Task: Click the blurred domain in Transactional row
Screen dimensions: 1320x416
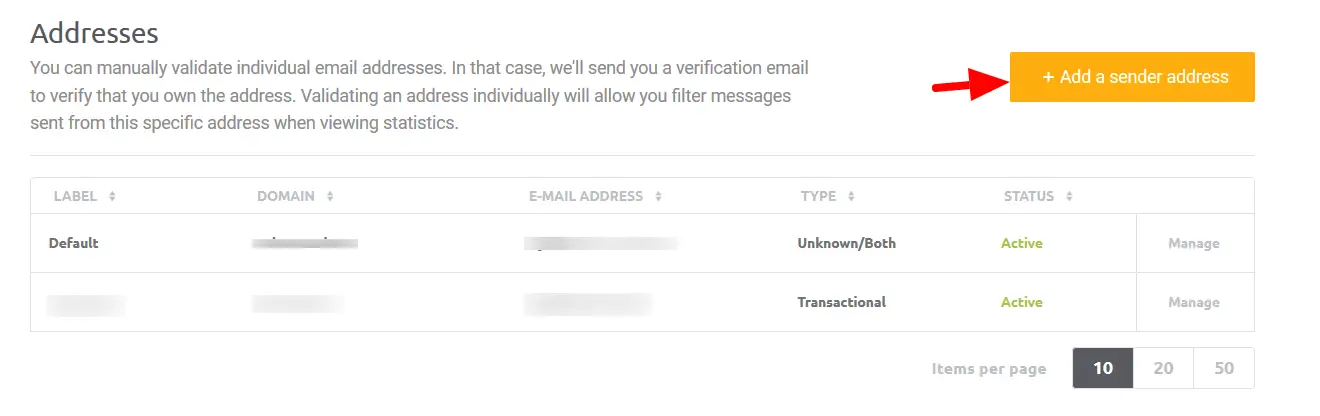Action: (298, 302)
